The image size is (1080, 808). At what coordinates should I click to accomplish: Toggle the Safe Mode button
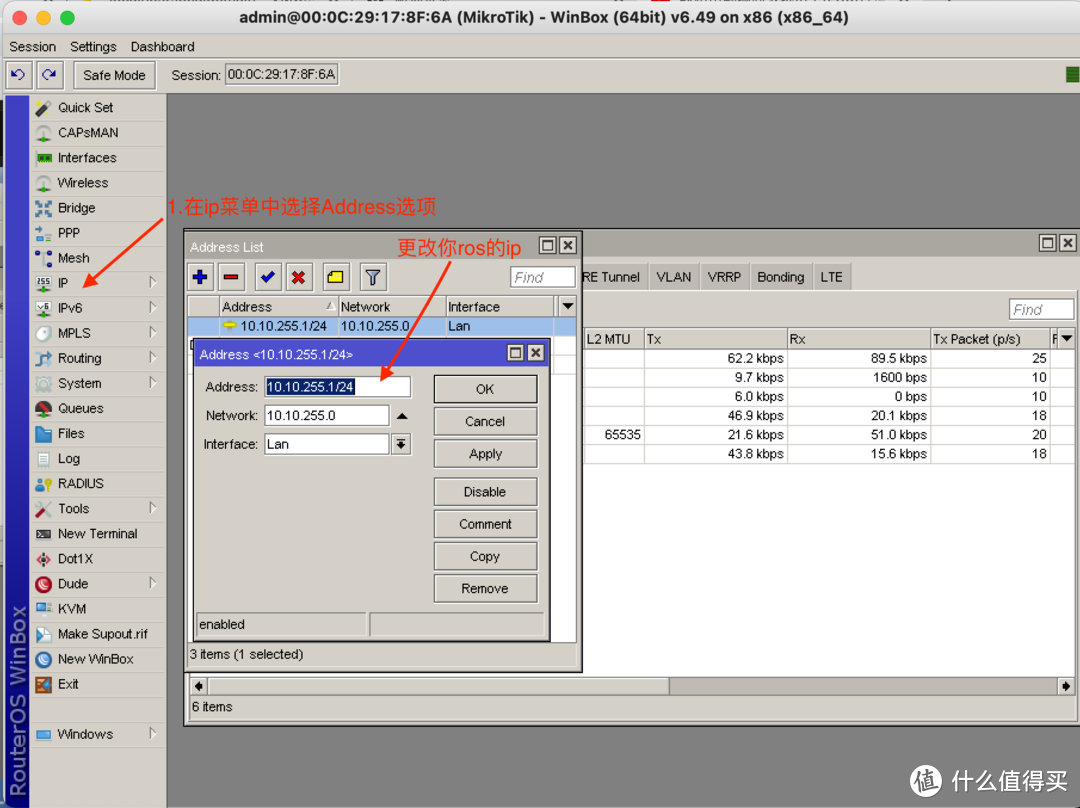pos(114,75)
